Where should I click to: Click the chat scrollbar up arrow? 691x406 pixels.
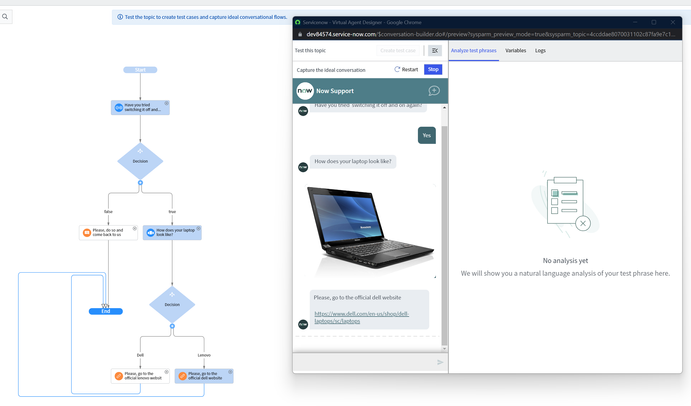(444, 108)
